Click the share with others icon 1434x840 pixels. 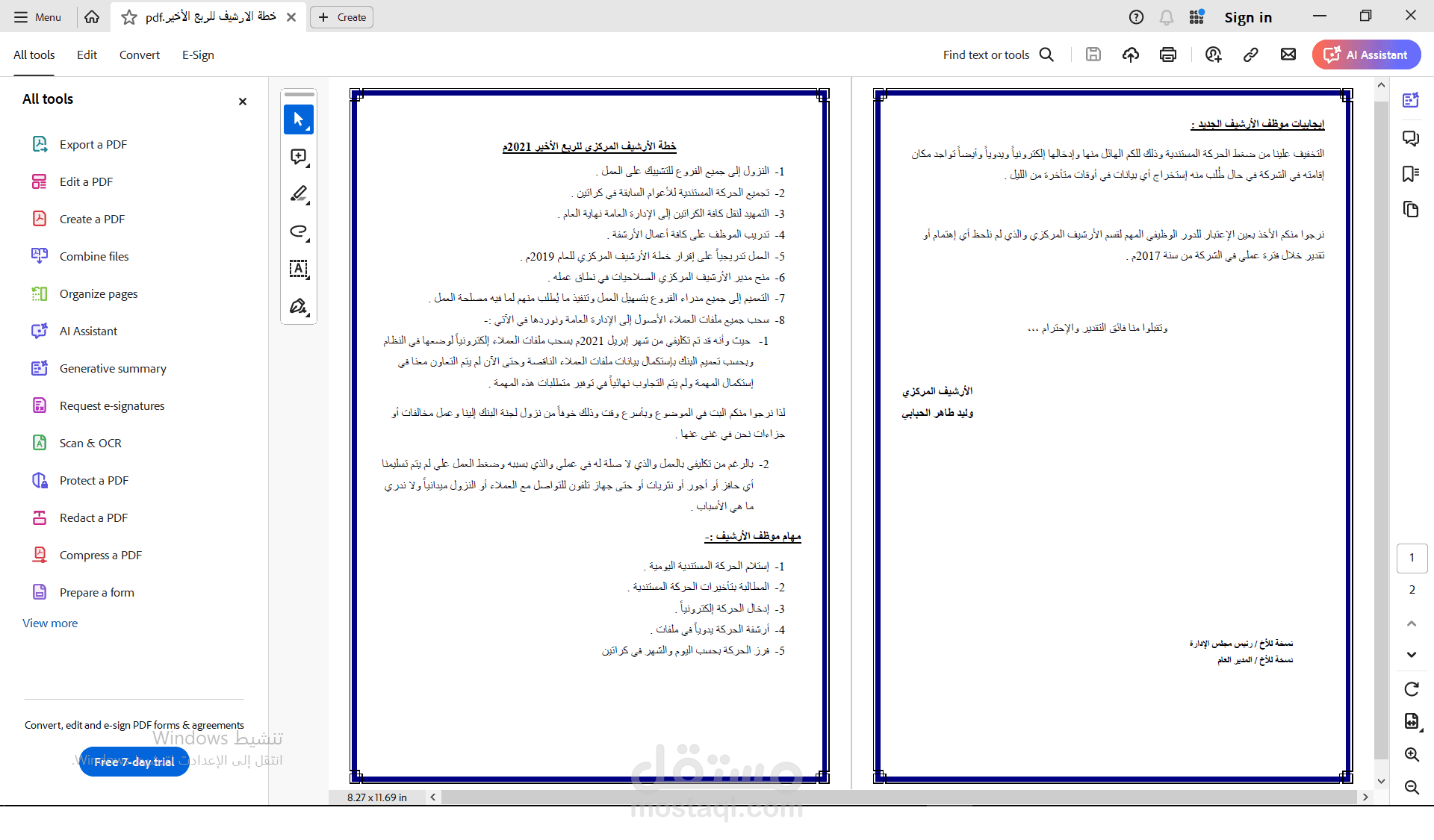pos(1213,55)
